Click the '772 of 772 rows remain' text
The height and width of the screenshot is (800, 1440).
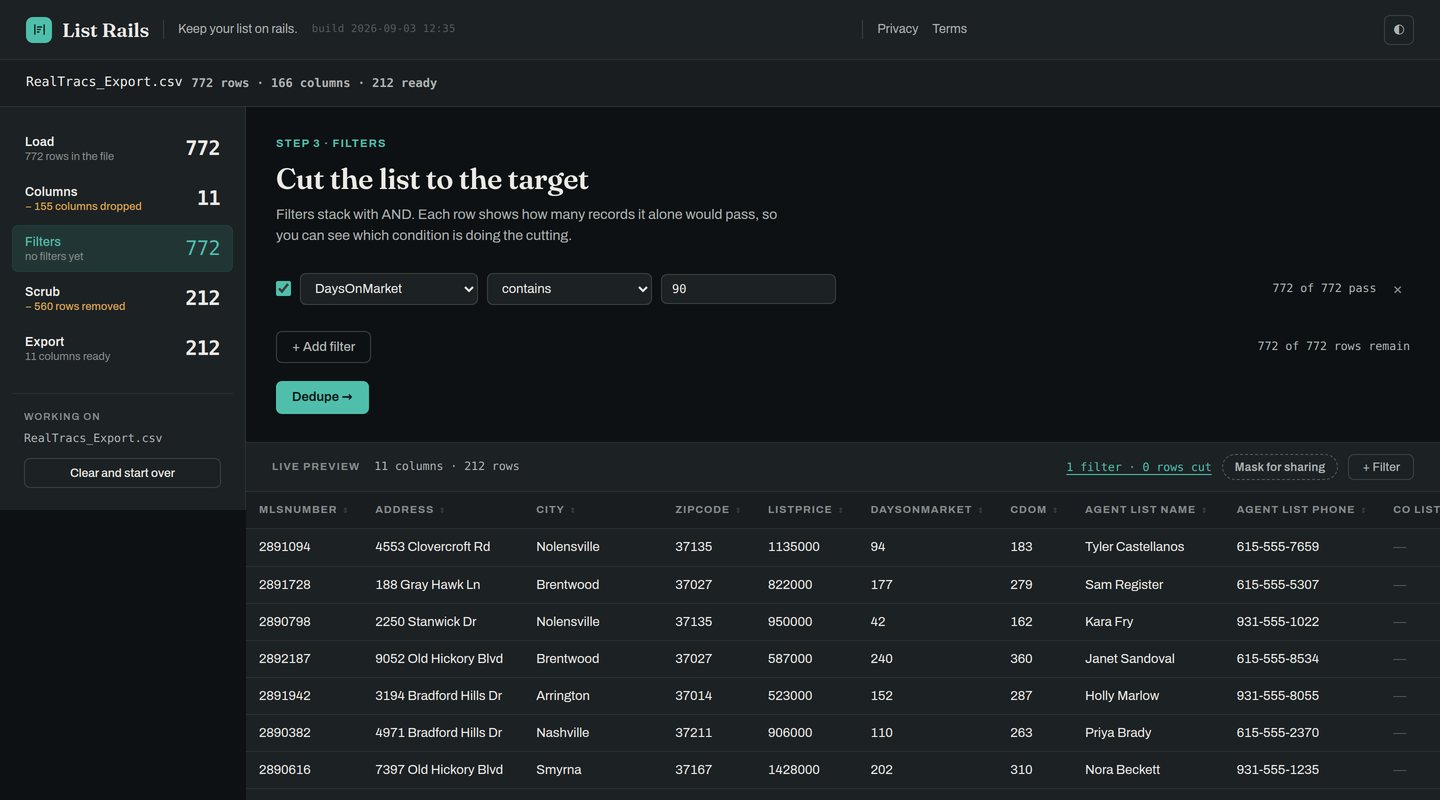pyautogui.click(x=1333, y=346)
